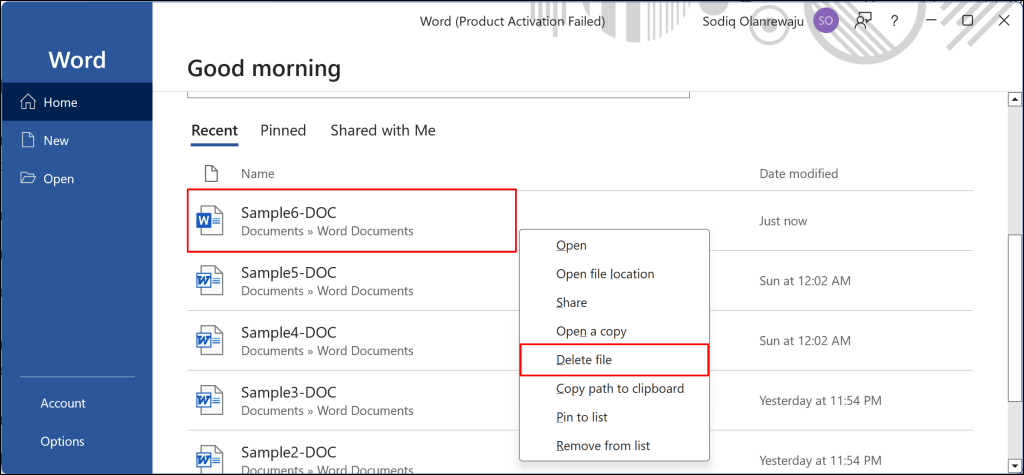
Task: Click the Sample5-DOC Word file icon
Action: pyautogui.click(x=210, y=281)
